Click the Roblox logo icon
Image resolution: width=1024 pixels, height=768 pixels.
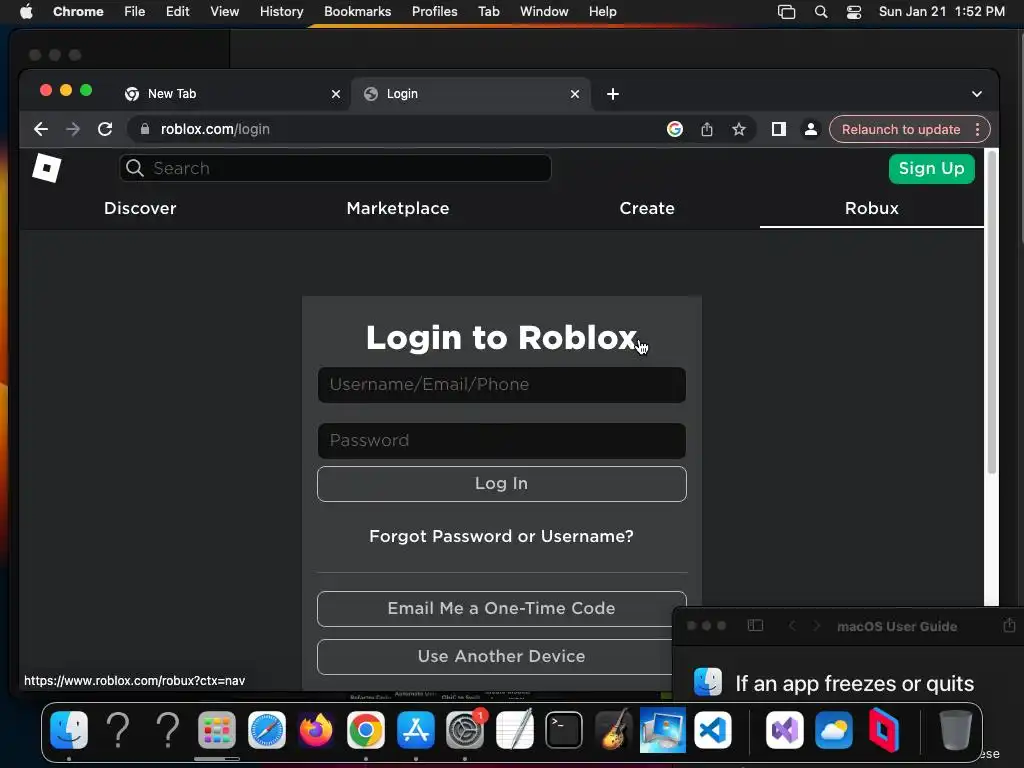[46, 168]
